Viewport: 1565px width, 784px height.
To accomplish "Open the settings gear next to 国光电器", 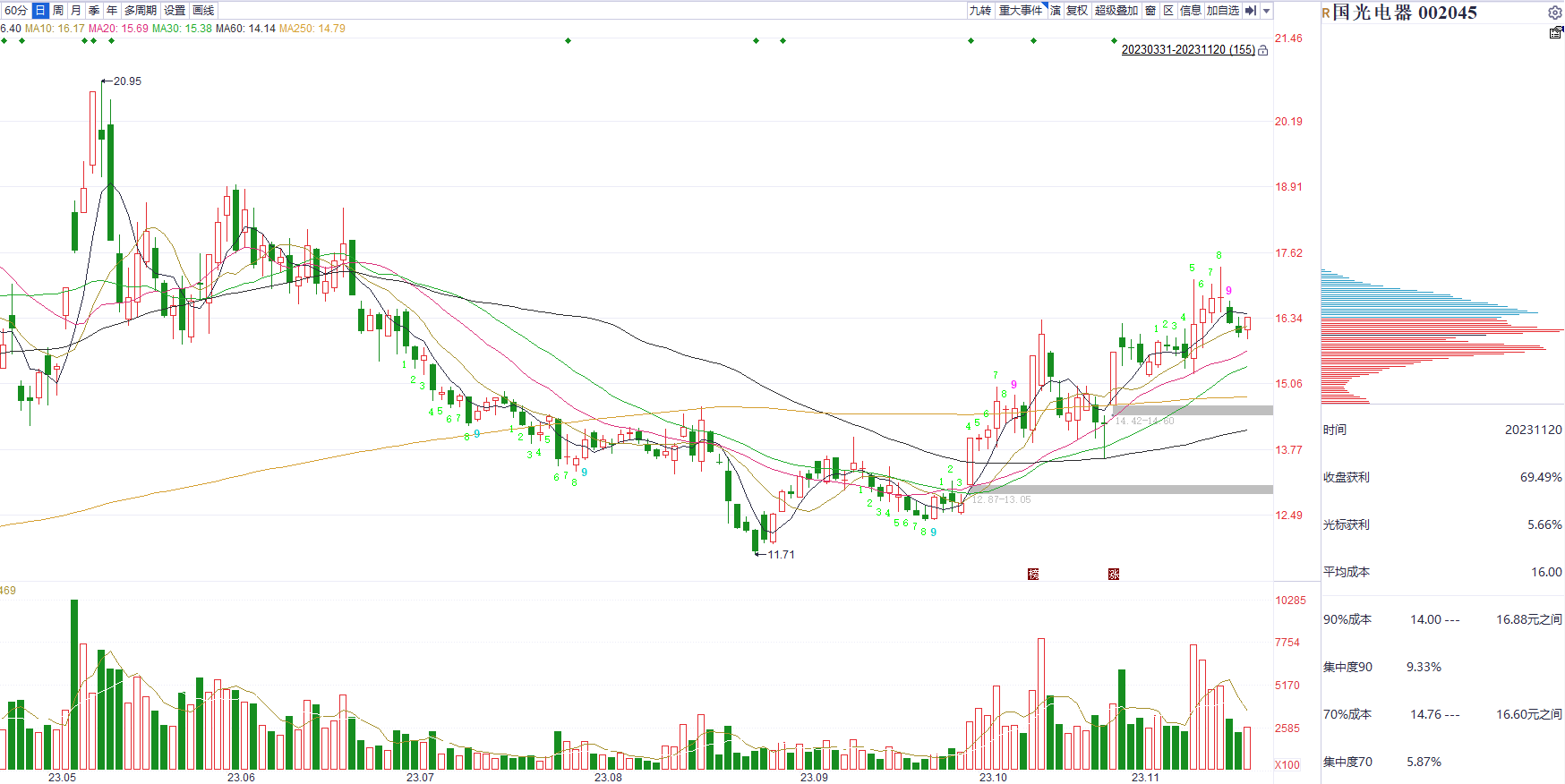I will [1554, 13].
